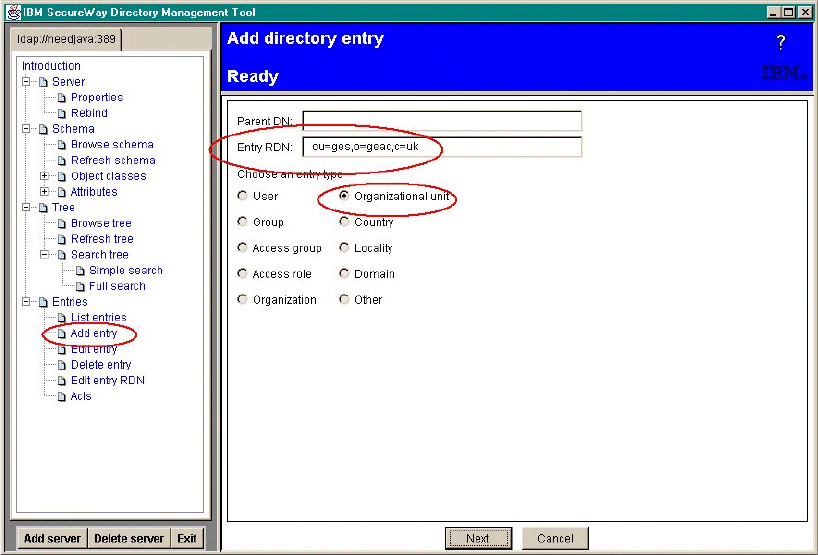This screenshot has height=555, width=818.
Task: Click the page icon beside Full search
Action: pos(80,286)
